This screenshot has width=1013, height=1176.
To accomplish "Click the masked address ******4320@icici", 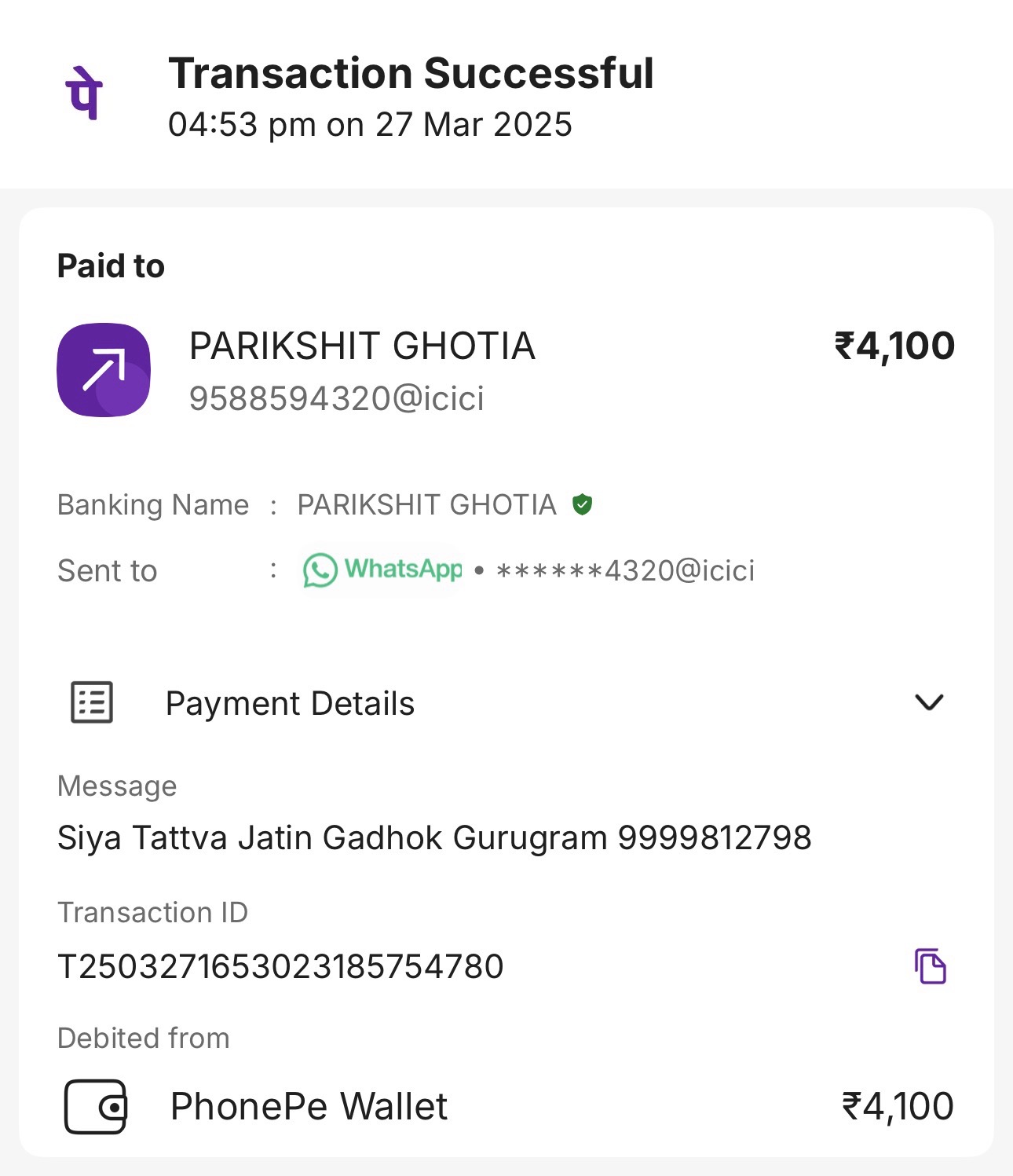I will (x=625, y=571).
